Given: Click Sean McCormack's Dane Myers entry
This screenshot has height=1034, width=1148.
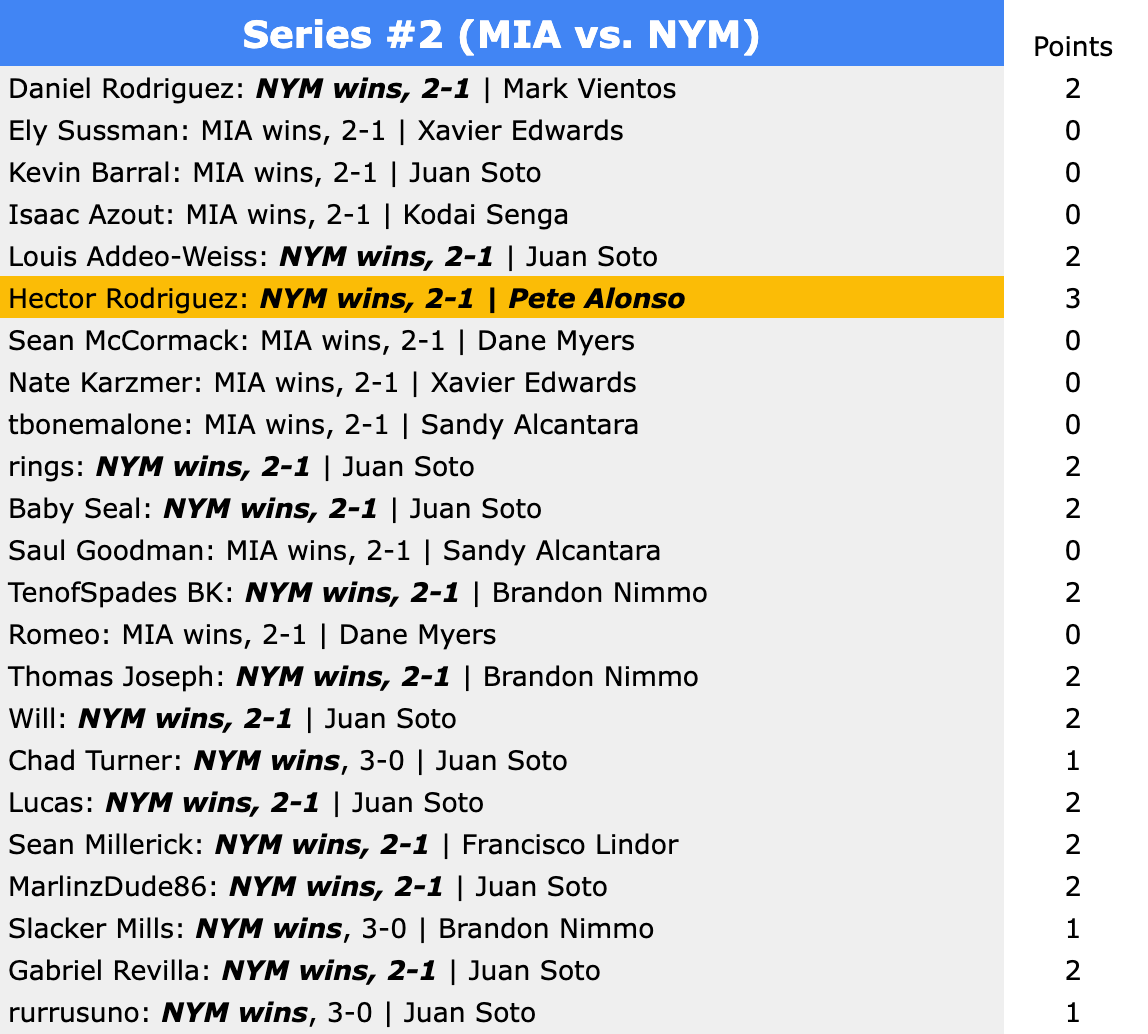Looking at the screenshot, I should (x=555, y=341).
